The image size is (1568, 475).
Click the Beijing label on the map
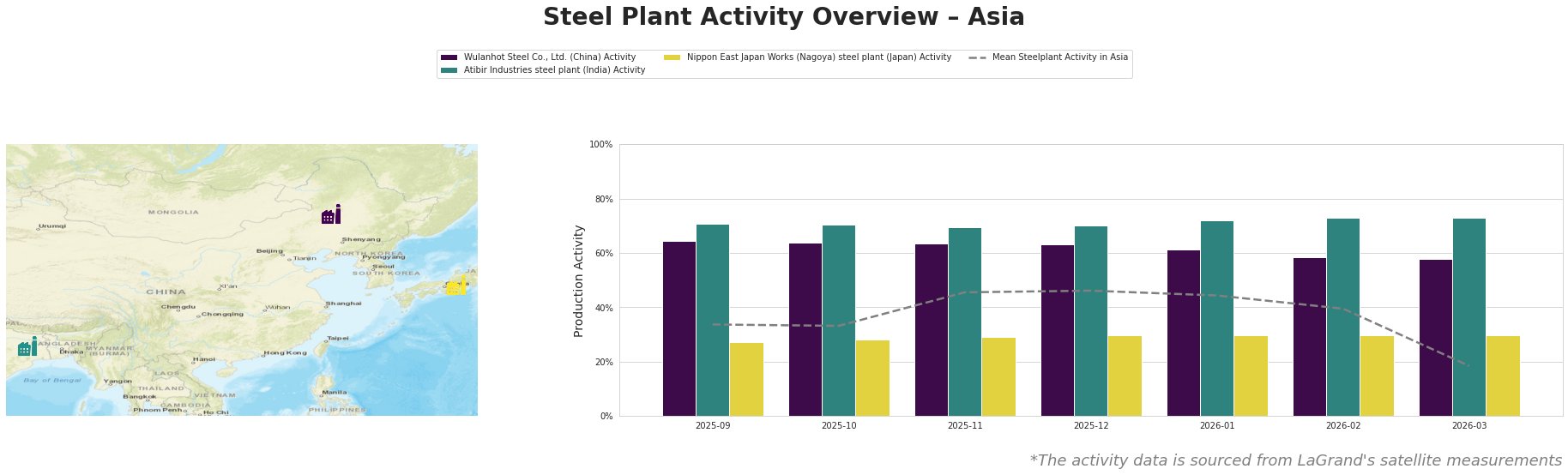point(269,251)
